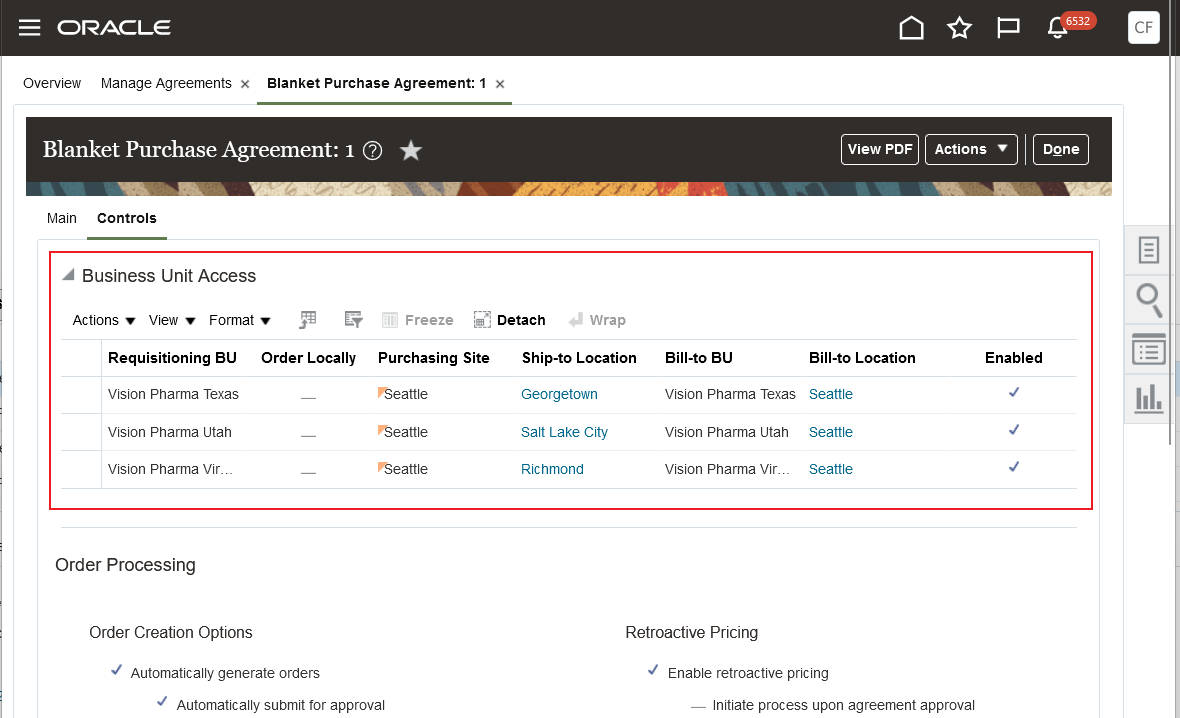The image size is (1180, 718).
Task: Select the Controls sub-tab
Action: coord(126,218)
